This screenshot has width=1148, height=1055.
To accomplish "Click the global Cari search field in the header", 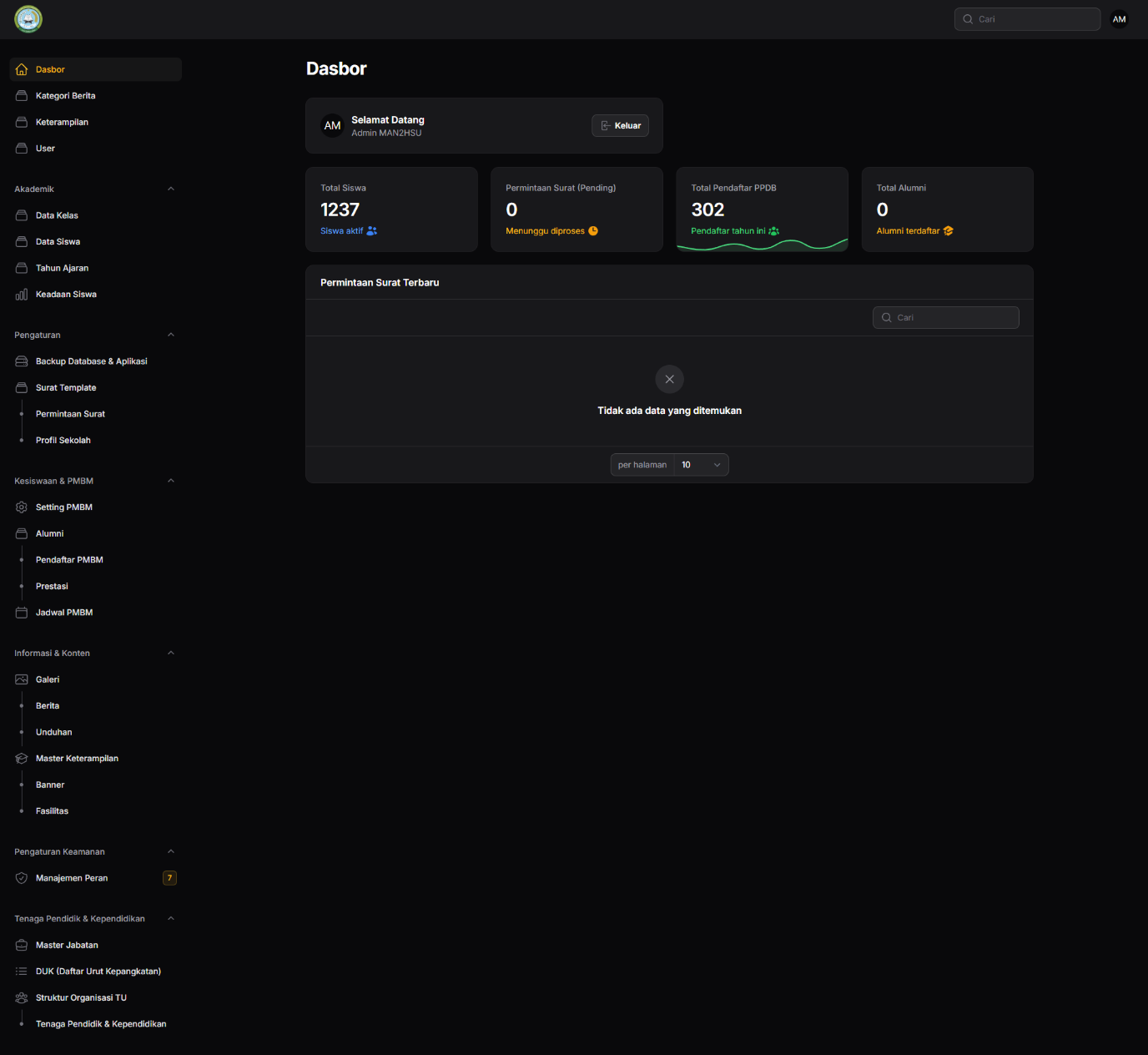I will click(1027, 19).
